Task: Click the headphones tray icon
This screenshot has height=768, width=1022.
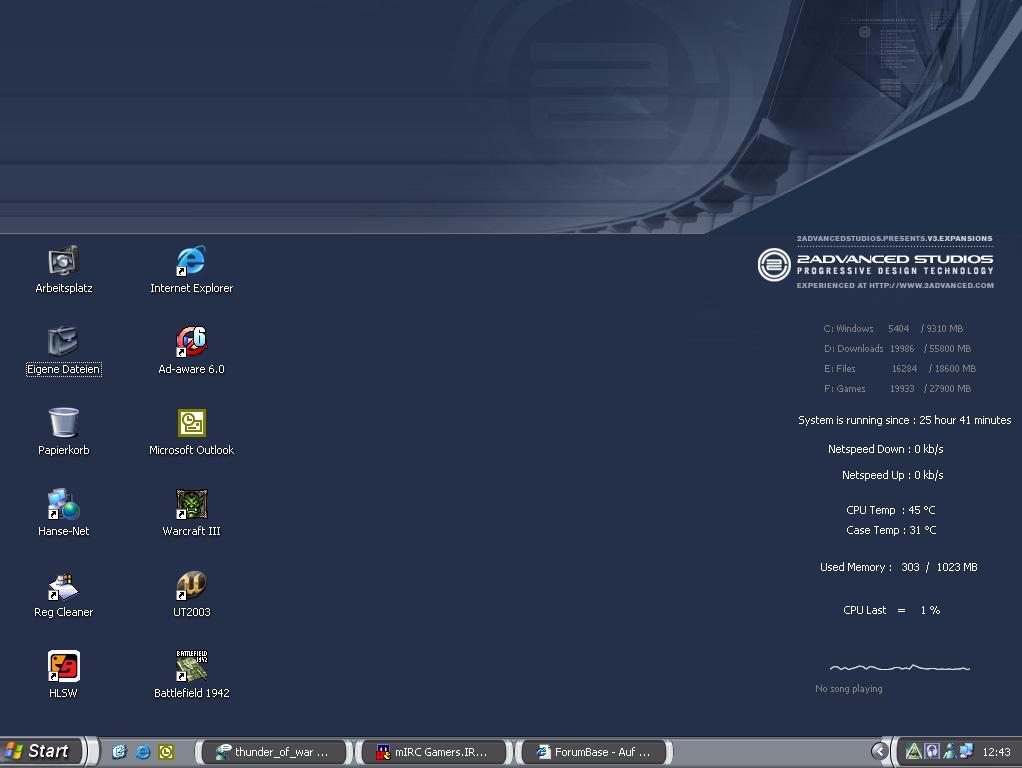Action: [931, 752]
